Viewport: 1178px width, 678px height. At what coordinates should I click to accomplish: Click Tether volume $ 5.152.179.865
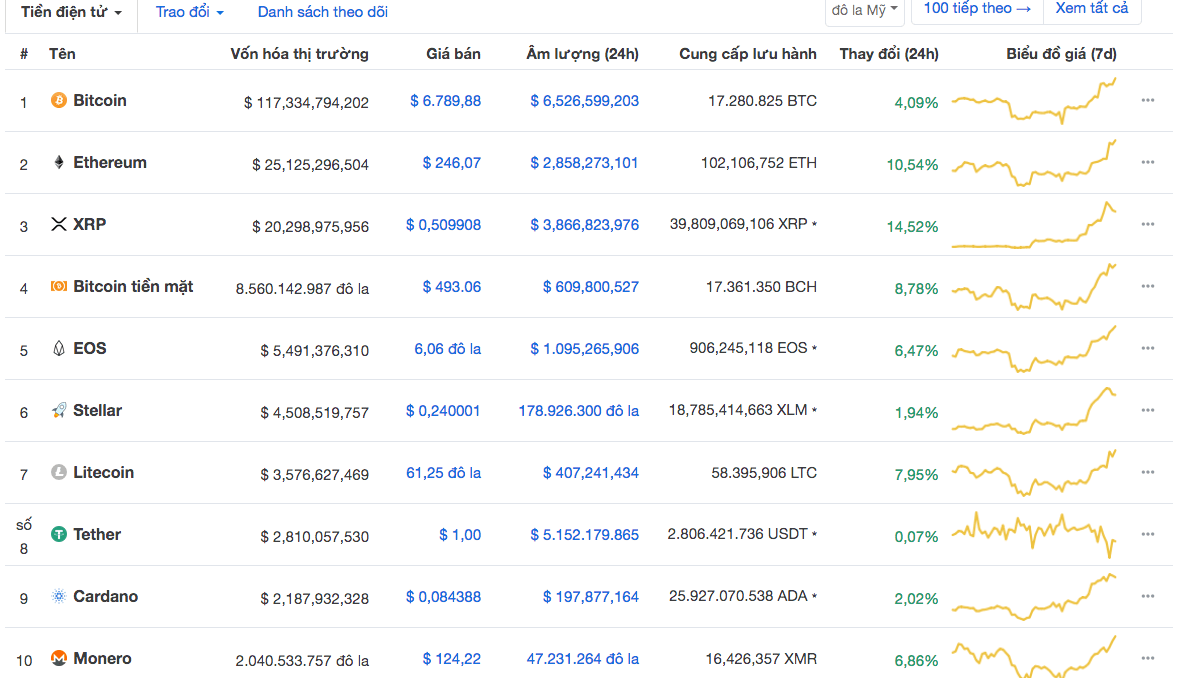coord(584,535)
